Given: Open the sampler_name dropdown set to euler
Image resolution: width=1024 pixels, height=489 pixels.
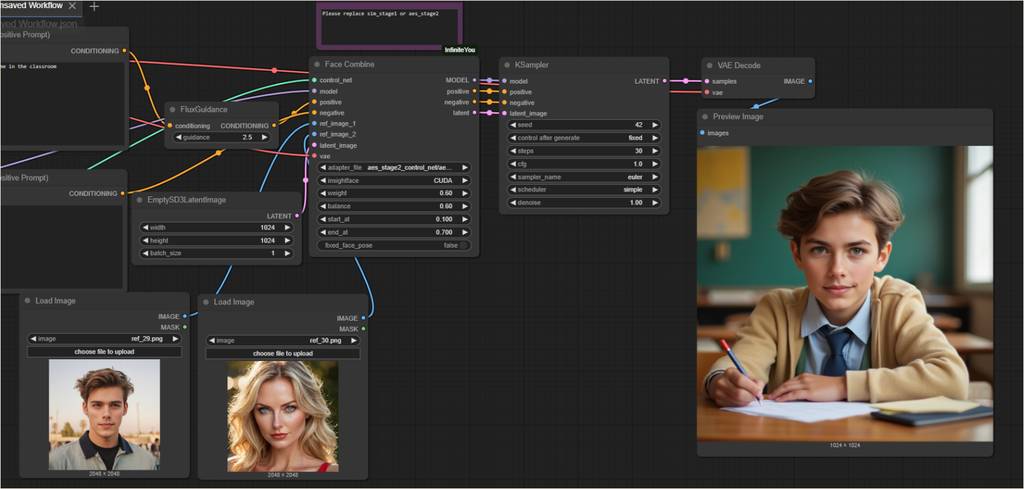Looking at the screenshot, I should tap(584, 177).
